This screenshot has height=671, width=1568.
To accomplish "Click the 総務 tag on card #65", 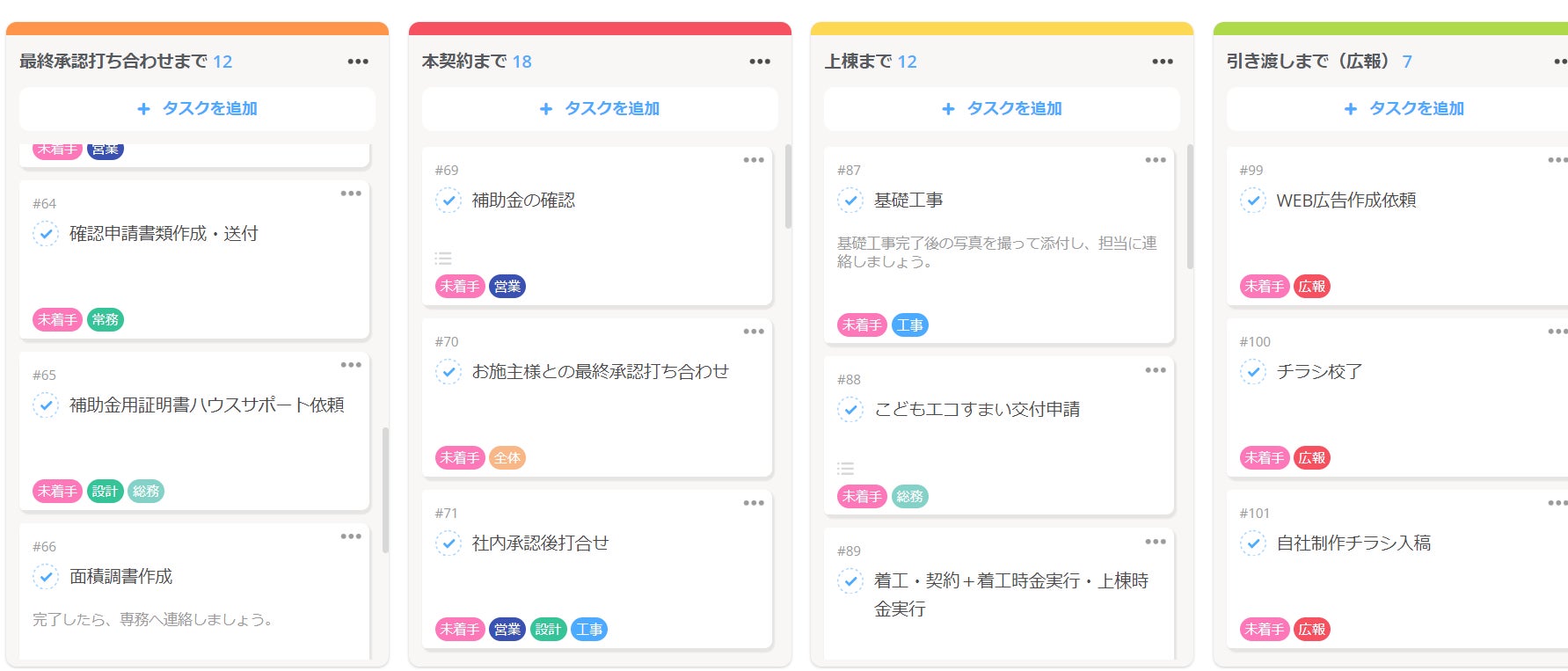I will pyautogui.click(x=146, y=492).
